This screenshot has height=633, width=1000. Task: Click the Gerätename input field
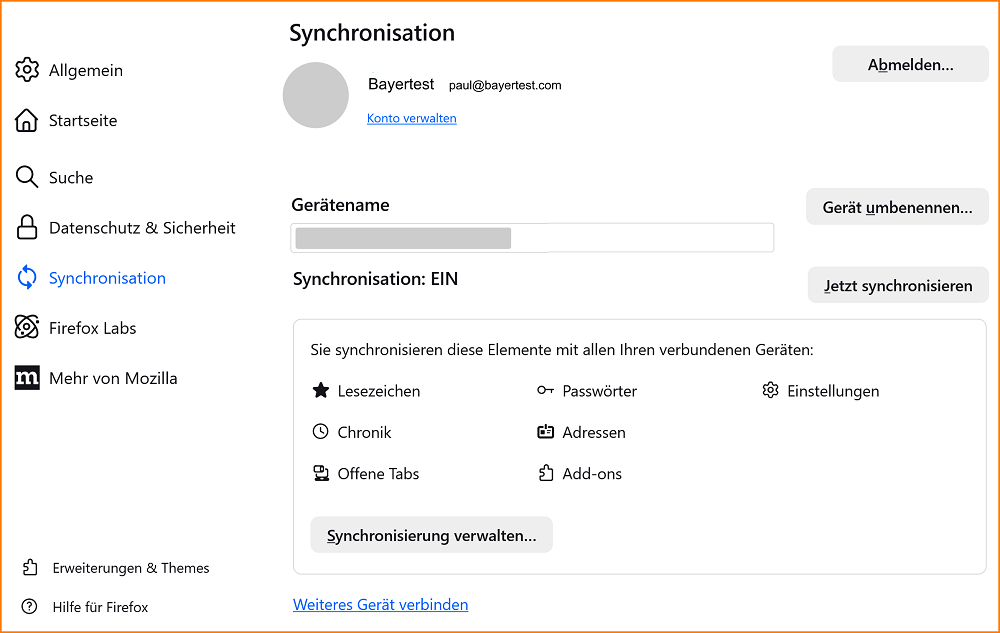tap(530, 238)
